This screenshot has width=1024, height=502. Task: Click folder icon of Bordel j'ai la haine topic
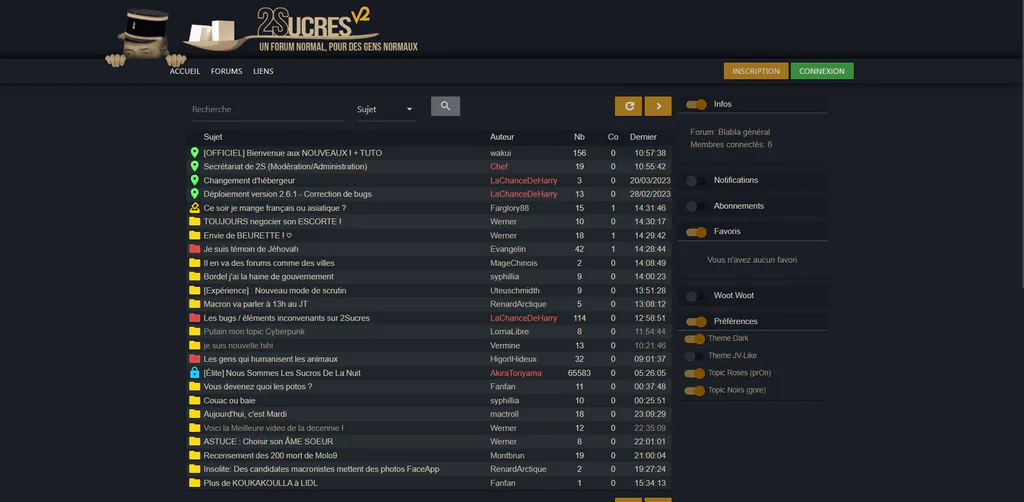pyautogui.click(x=194, y=277)
